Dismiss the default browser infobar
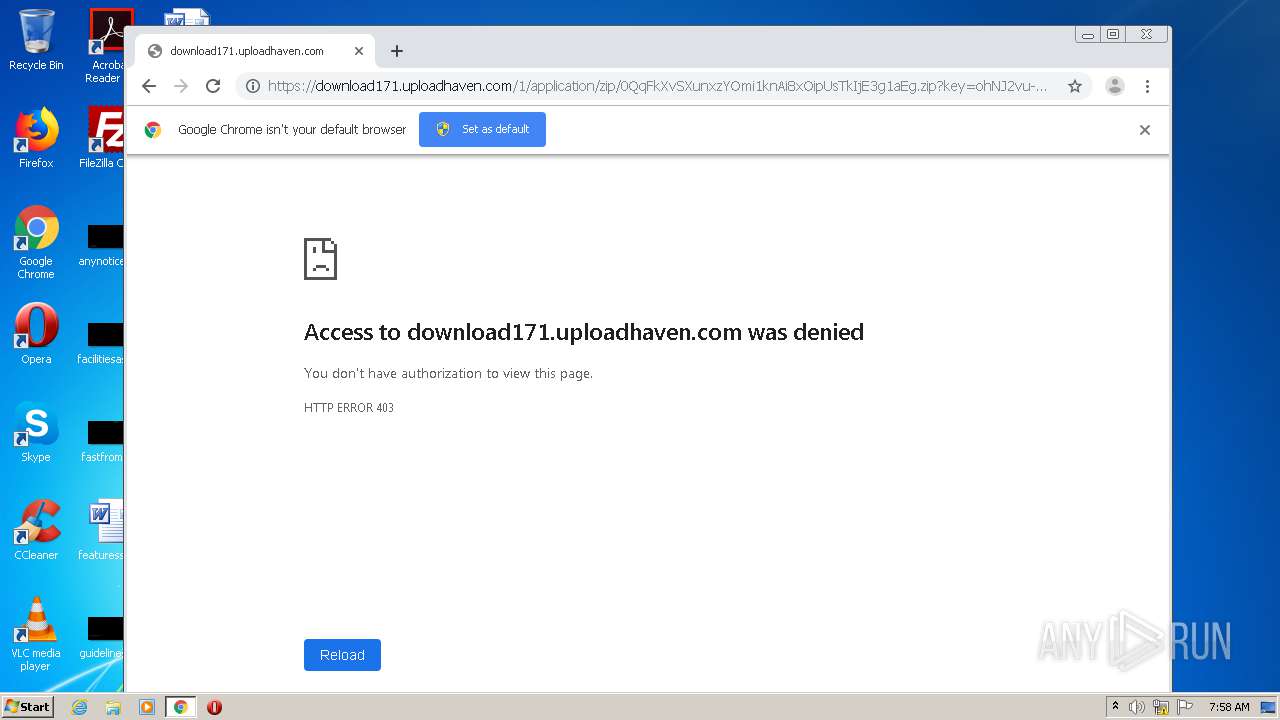 1145,130
